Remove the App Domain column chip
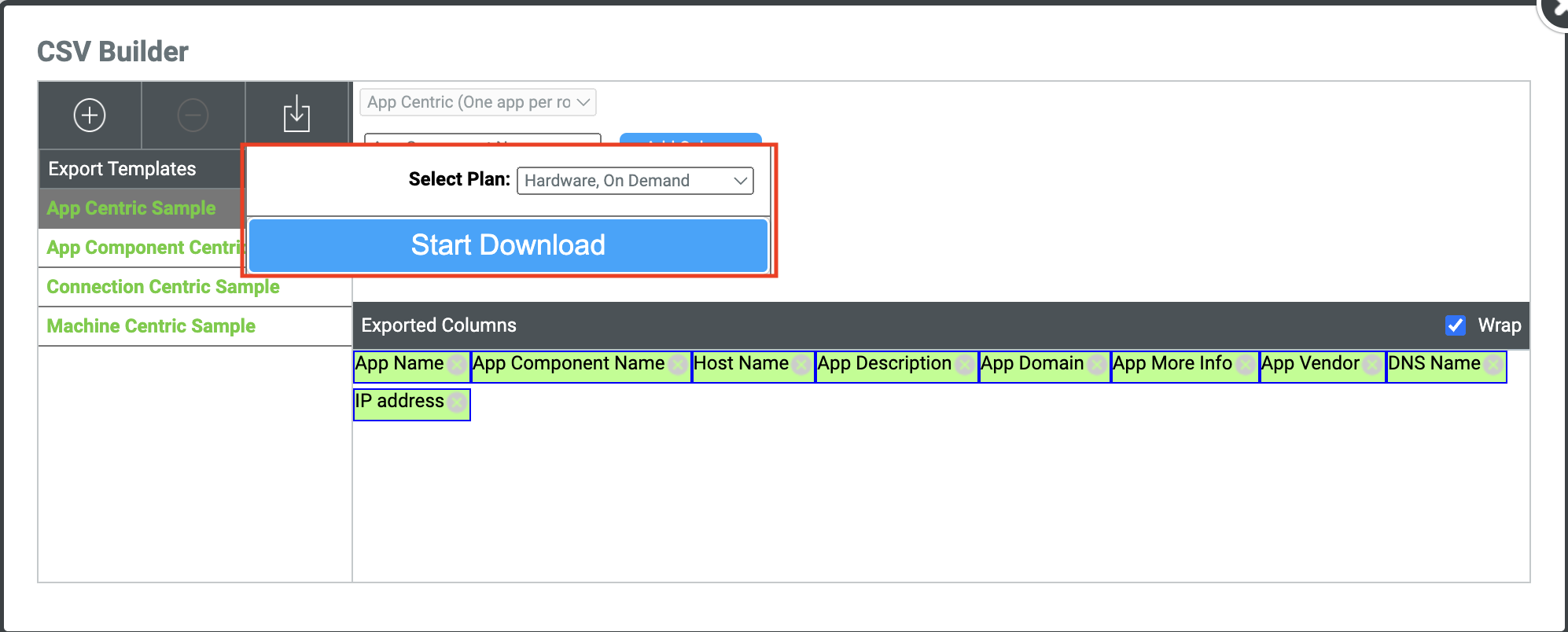 pyautogui.click(x=1097, y=365)
